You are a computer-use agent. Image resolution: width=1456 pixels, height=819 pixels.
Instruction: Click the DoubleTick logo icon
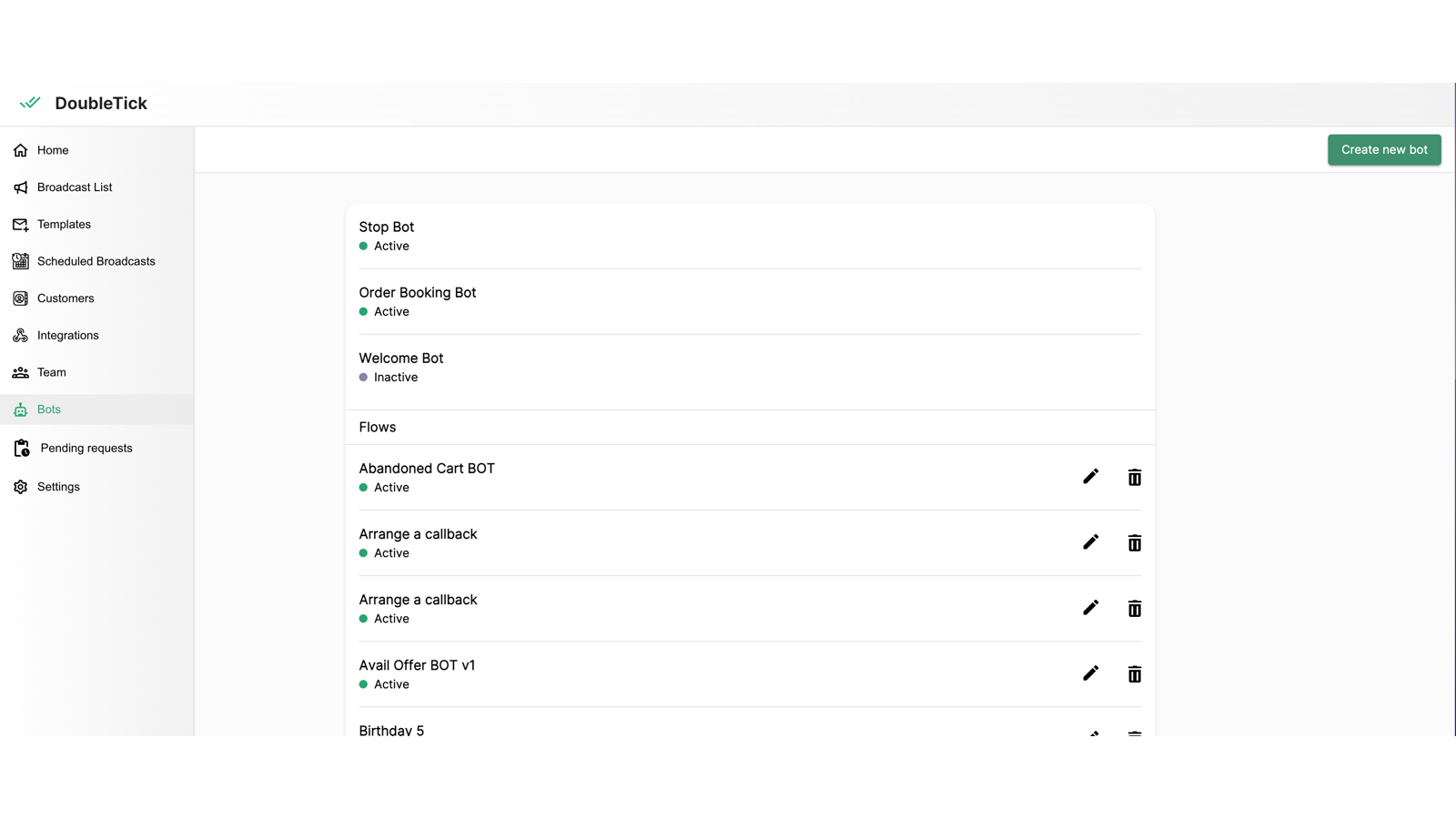pyautogui.click(x=30, y=103)
